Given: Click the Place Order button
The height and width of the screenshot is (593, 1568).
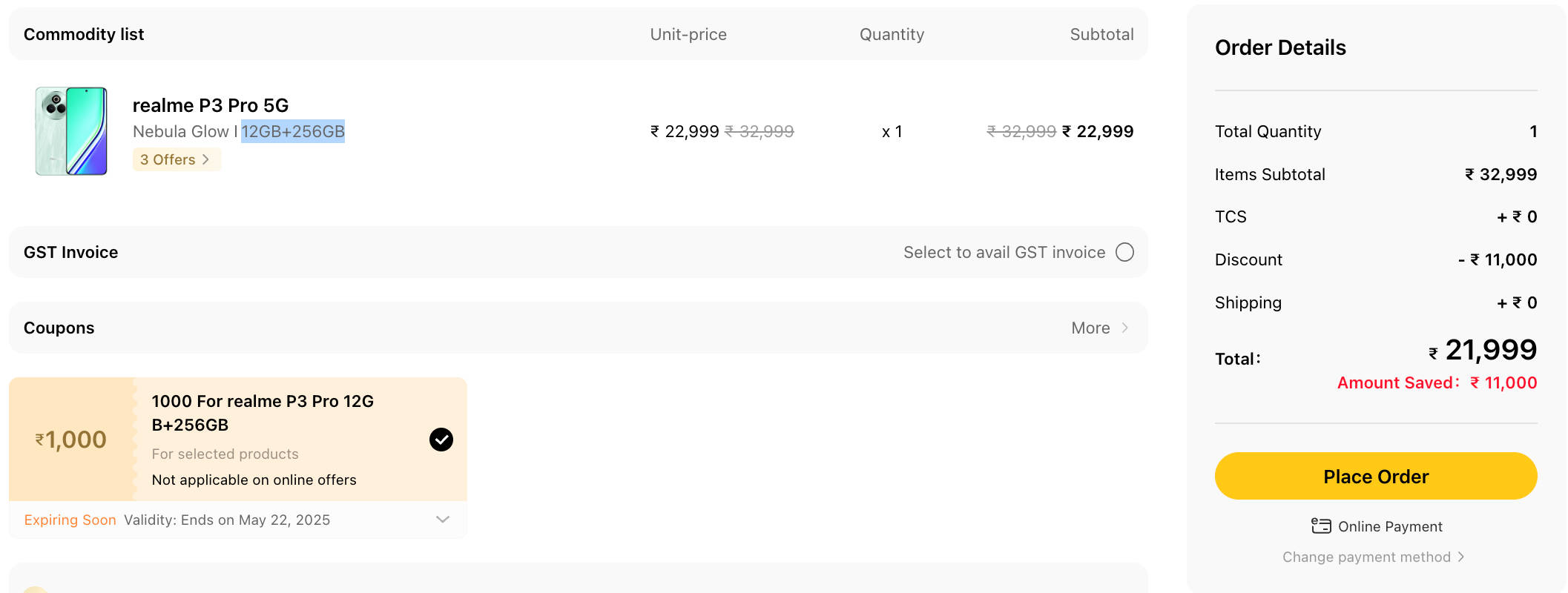Looking at the screenshot, I should (1375, 476).
